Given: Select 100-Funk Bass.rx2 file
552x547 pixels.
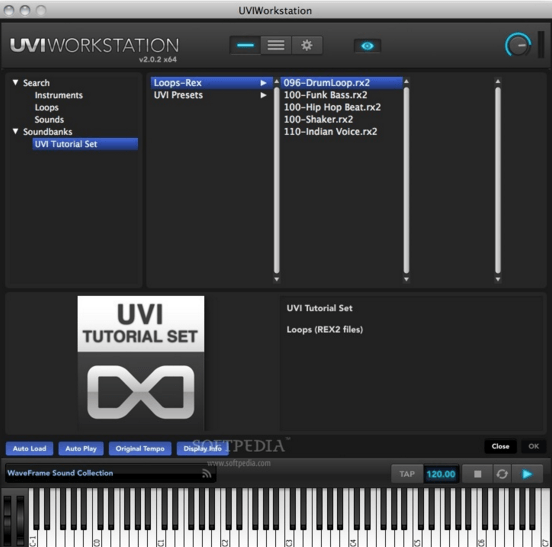Looking at the screenshot, I should click(326, 95).
